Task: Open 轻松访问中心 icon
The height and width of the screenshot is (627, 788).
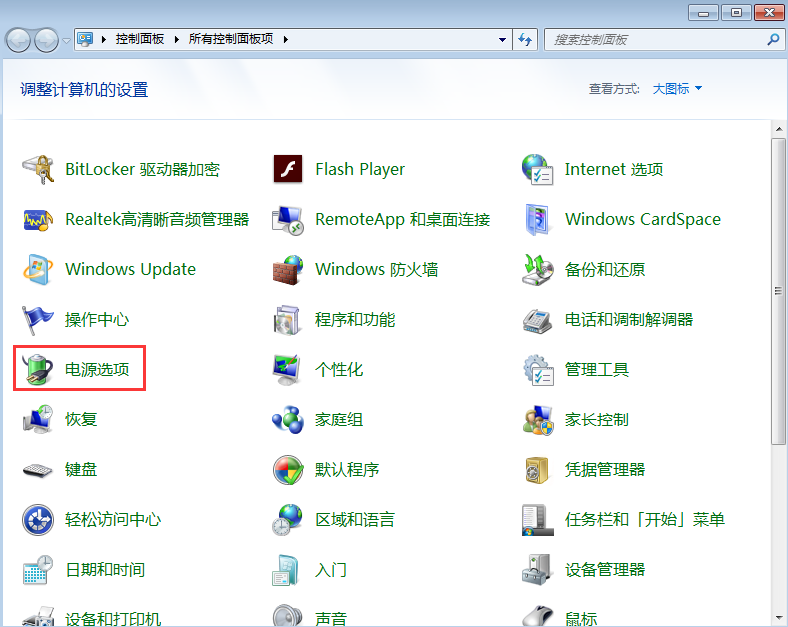Action: pos(38,520)
